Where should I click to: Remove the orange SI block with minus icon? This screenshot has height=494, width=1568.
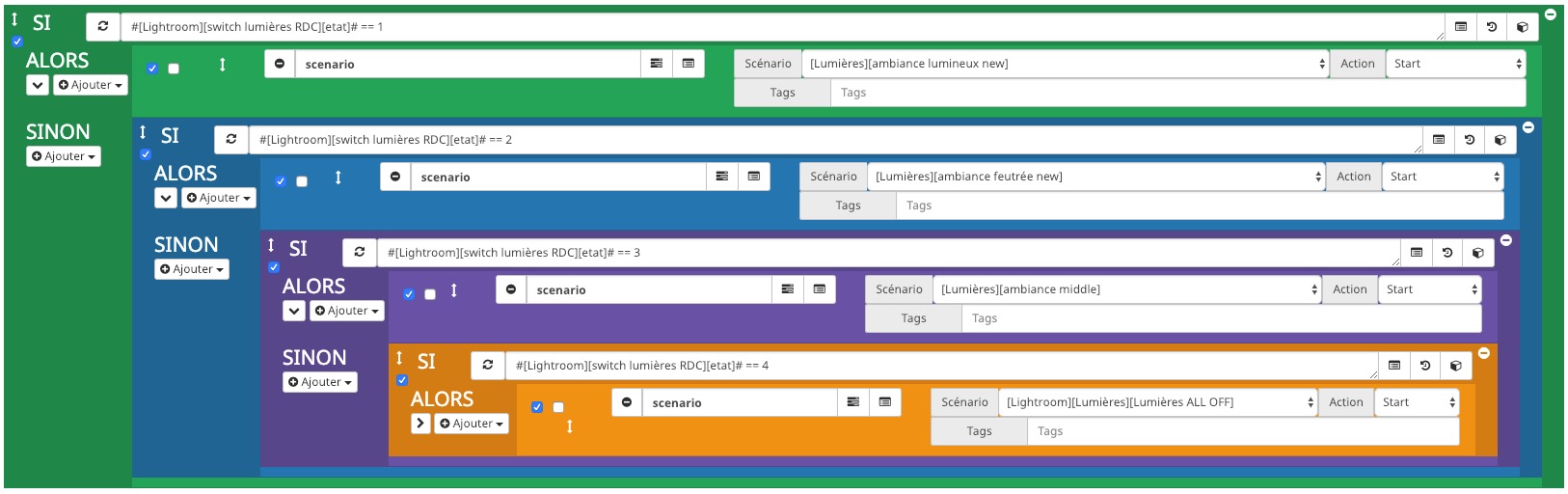tap(1484, 353)
